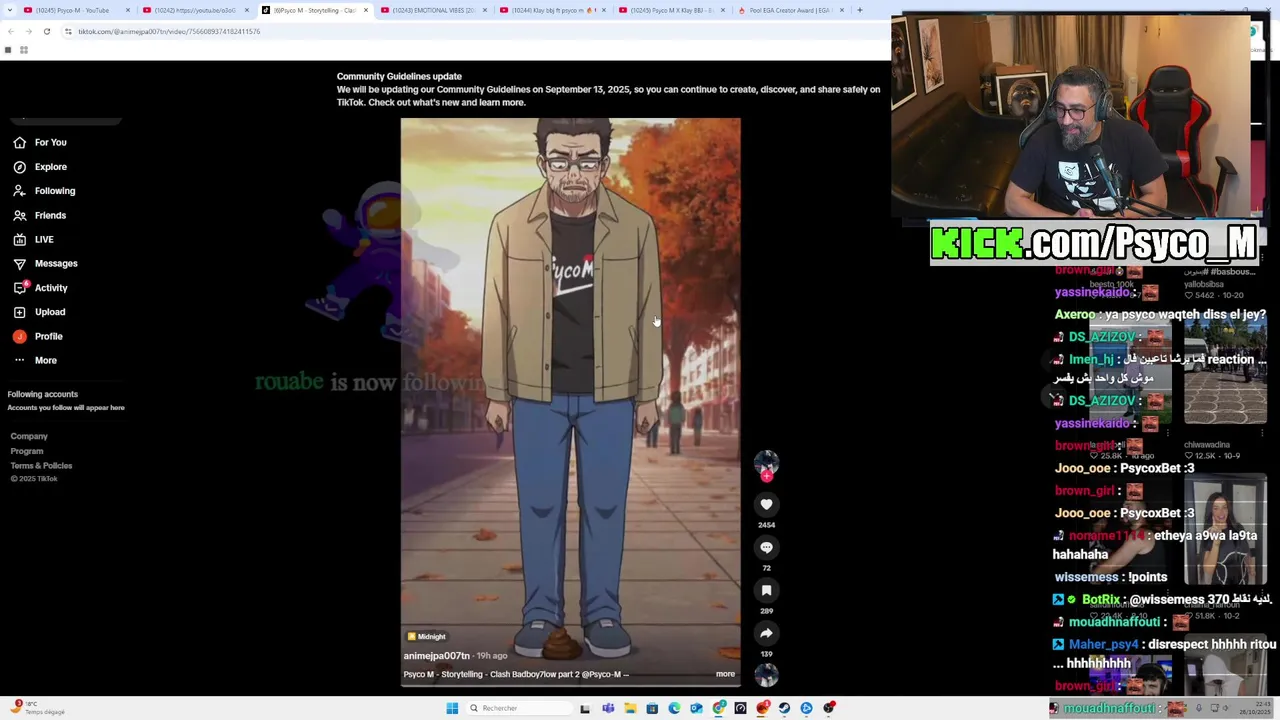The height and width of the screenshot is (720, 1280).
Task: Open Microsoft Teams from taskbar
Action: tap(608, 708)
